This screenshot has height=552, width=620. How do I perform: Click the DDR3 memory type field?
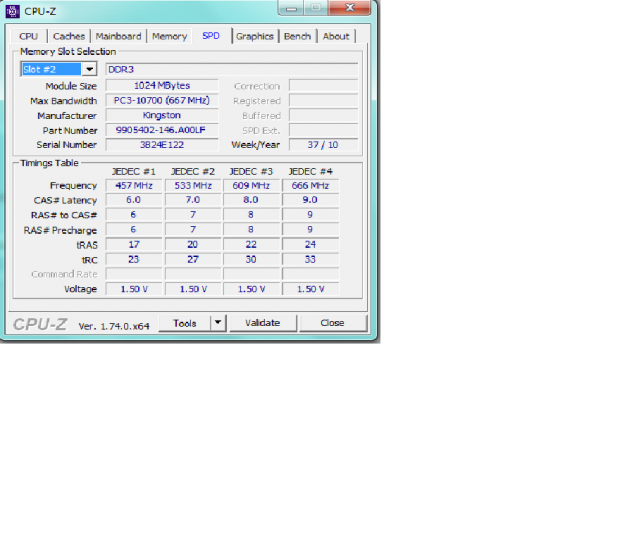(232, 70)
